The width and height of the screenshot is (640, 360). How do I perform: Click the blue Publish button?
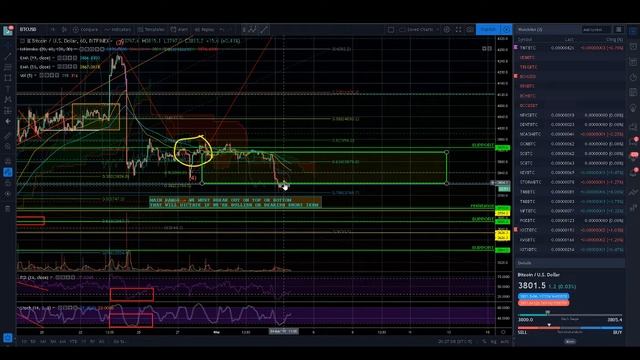[488, 29]
